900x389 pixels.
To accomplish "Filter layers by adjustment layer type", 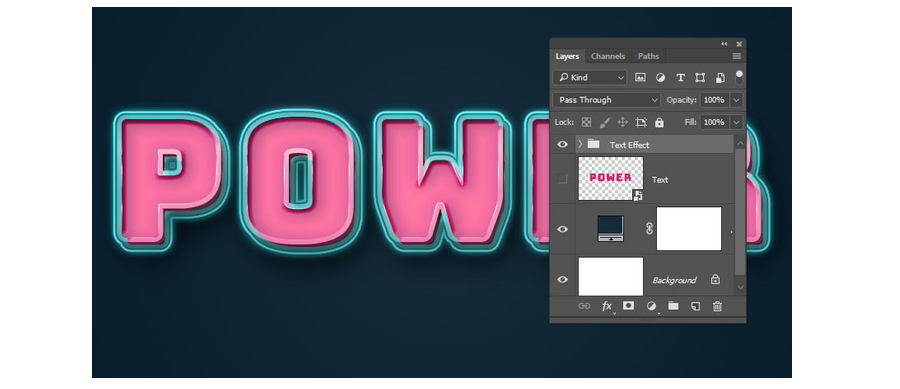I will point(661,77).
